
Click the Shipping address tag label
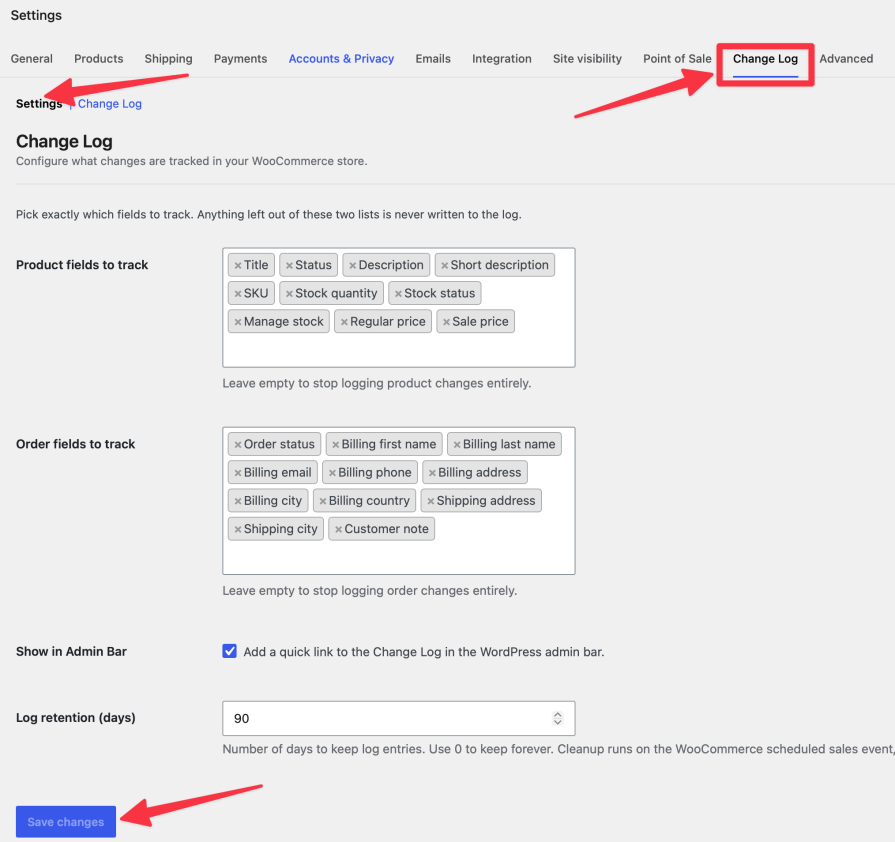coord(486,501)
